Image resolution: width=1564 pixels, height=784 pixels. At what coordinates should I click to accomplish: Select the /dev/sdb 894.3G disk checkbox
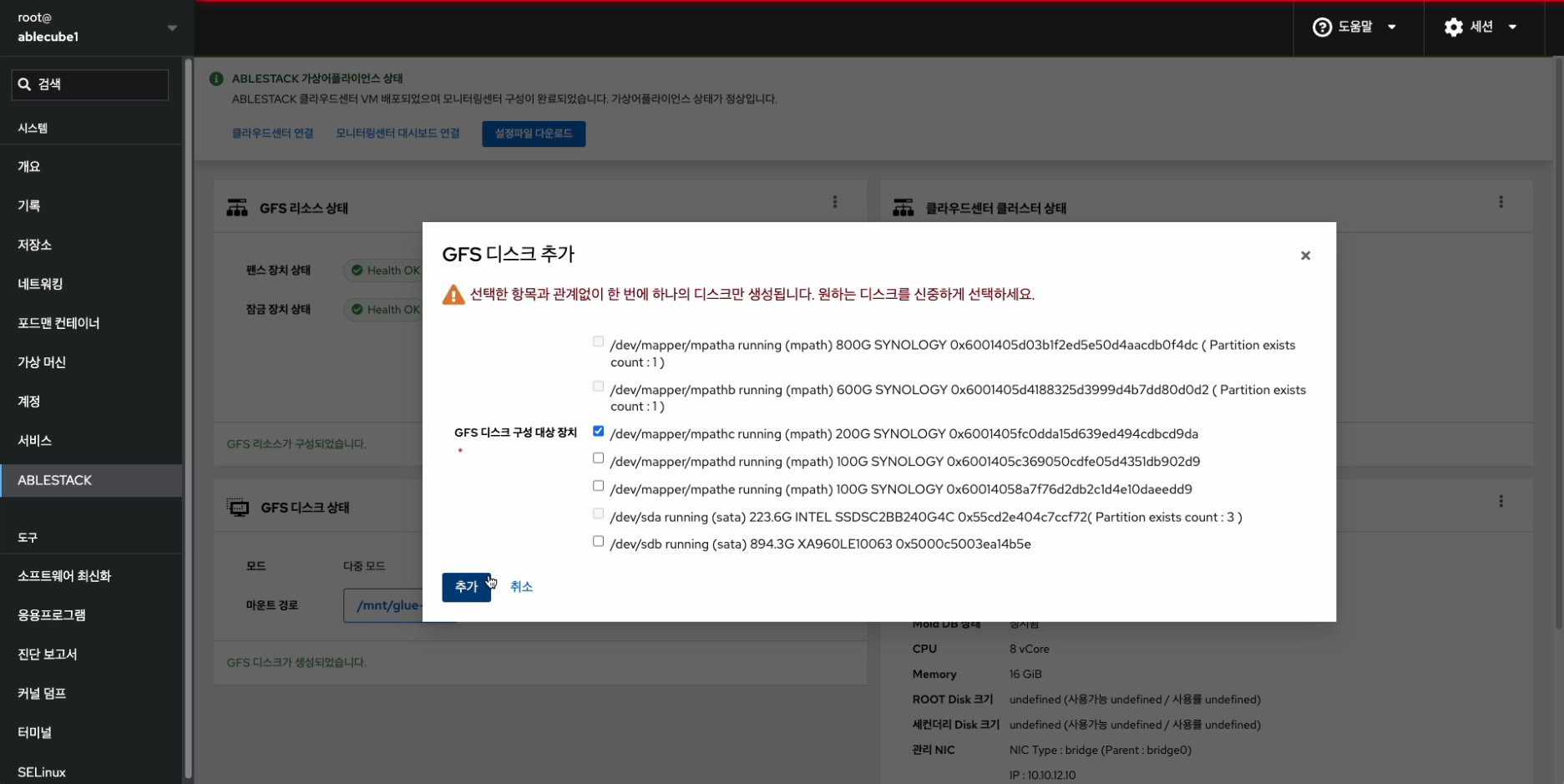598,541
